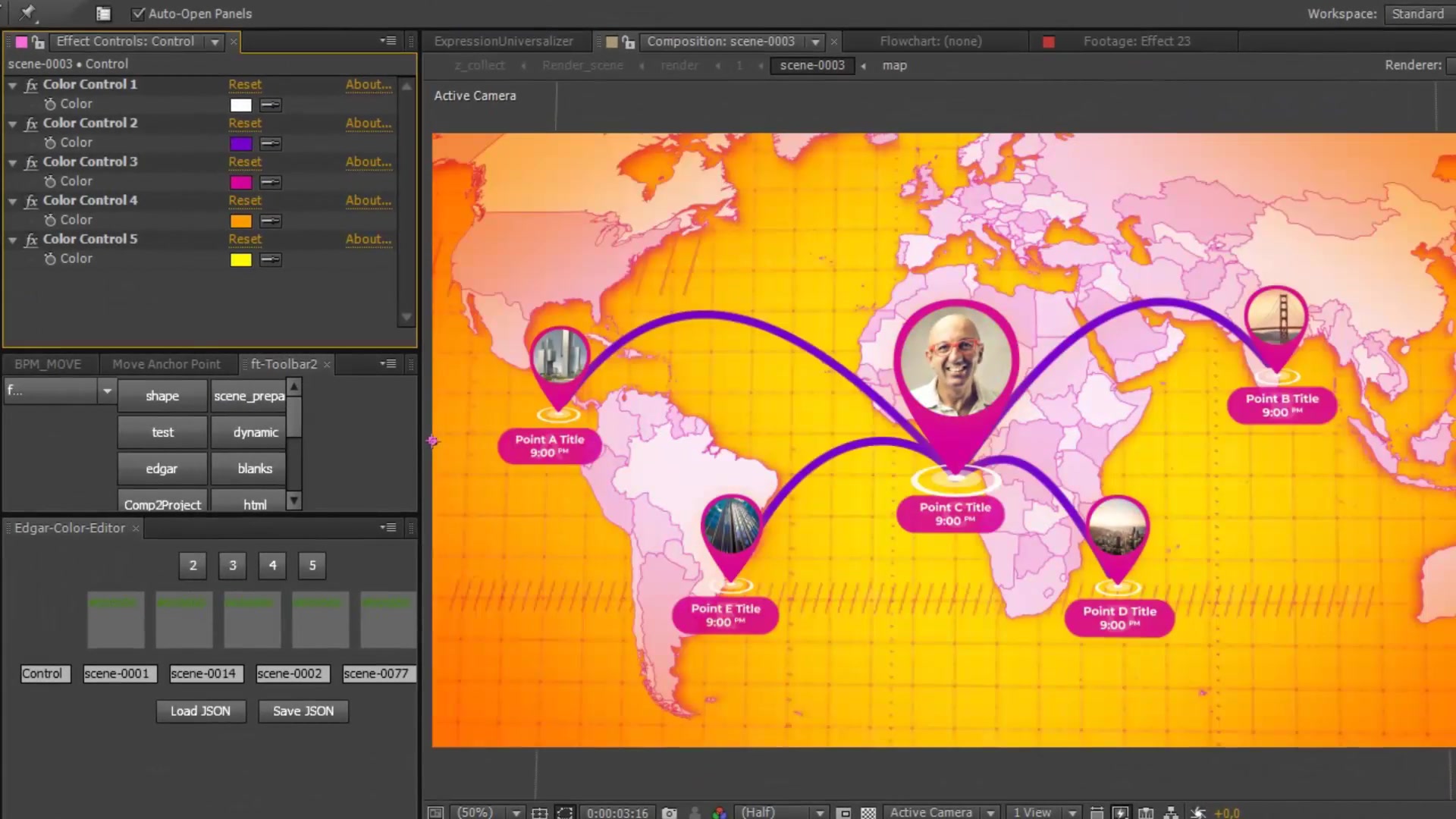Image resolution: width=1456 pixels, height=819 pixels.
Task: Click the fx icon for Color Control 1
Action: tap(30, 84)
